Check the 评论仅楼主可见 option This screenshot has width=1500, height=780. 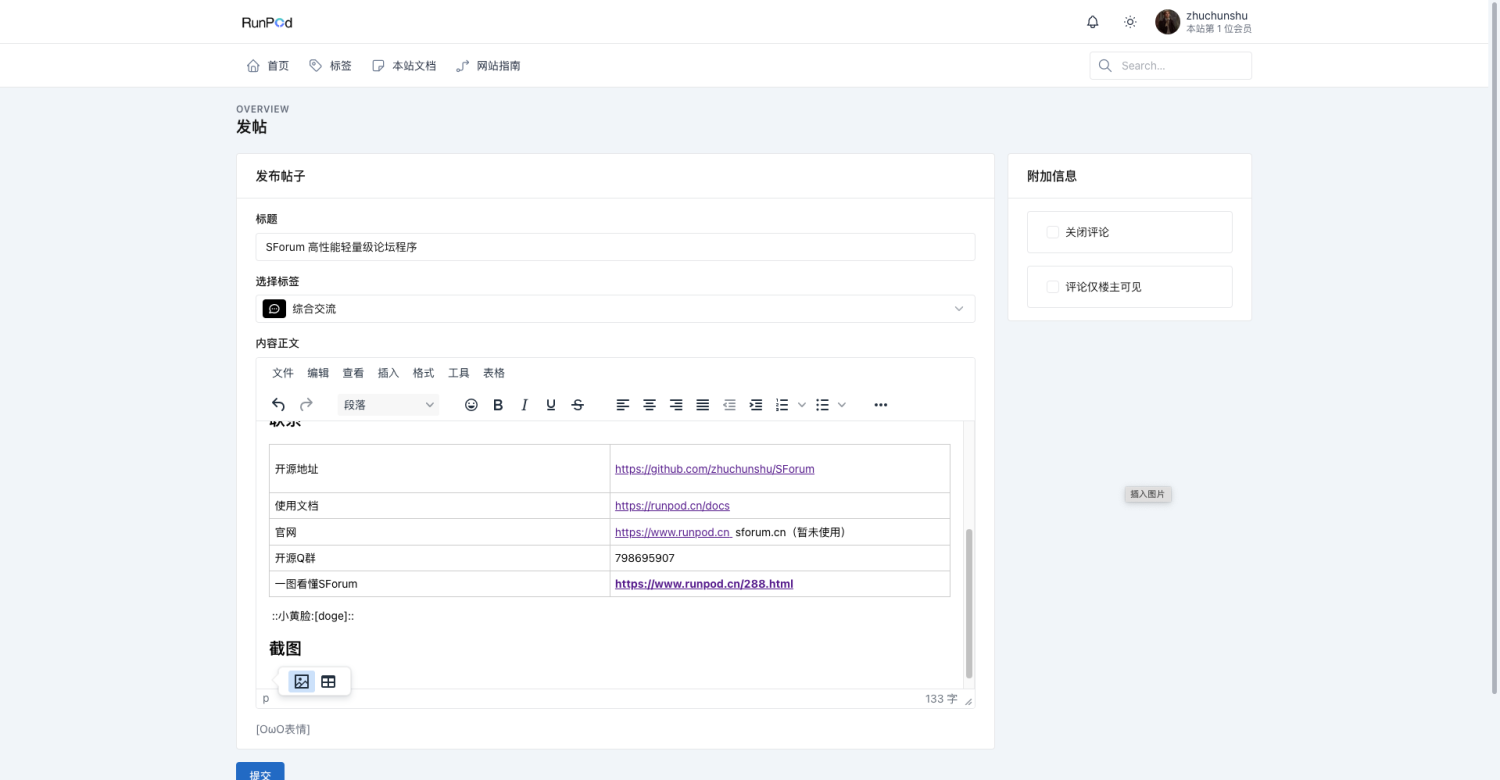[1052, 287]
